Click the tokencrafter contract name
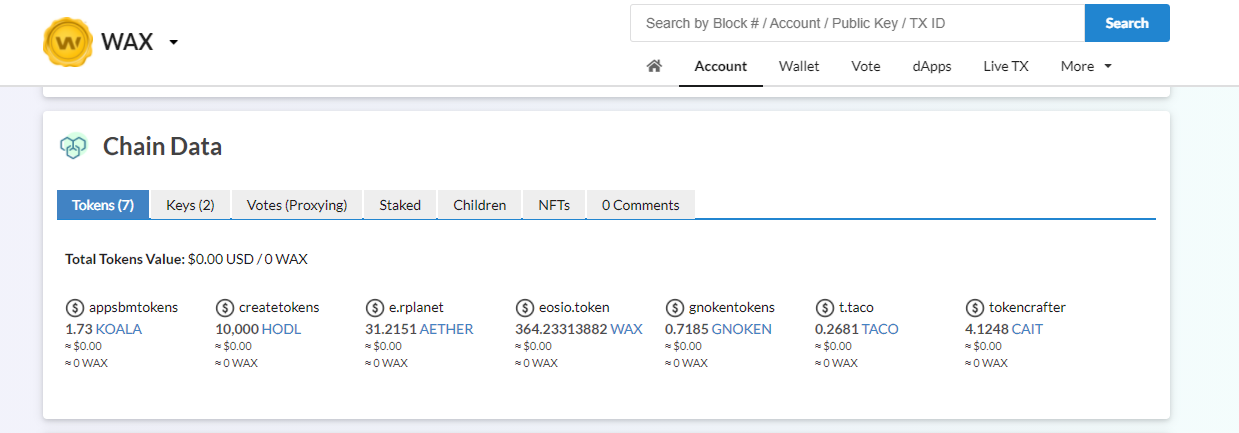 pyautogui.click(x=1028, y=307)
